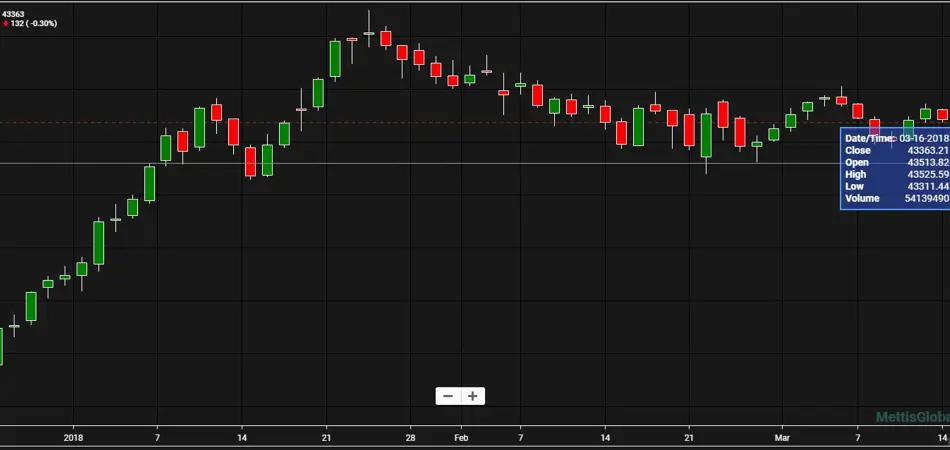Click the red down arrow change indicator
Viewport: 950px width, 450px height.
6,23
